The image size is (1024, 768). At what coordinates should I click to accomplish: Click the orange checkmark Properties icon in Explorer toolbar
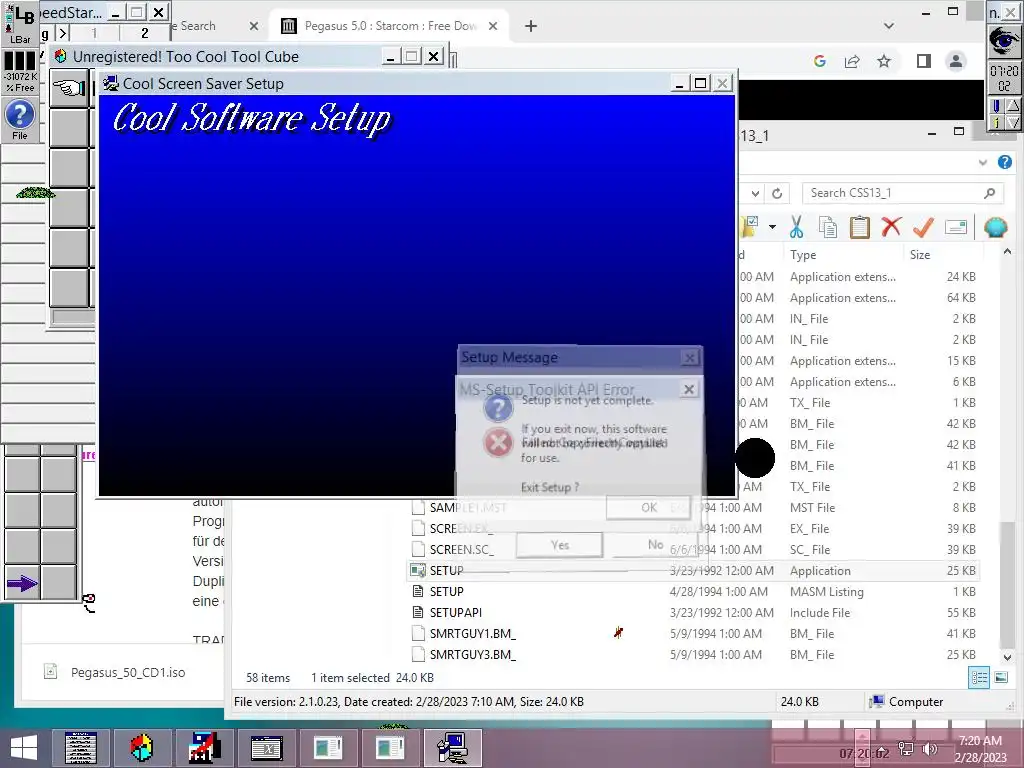click(923, 227)
